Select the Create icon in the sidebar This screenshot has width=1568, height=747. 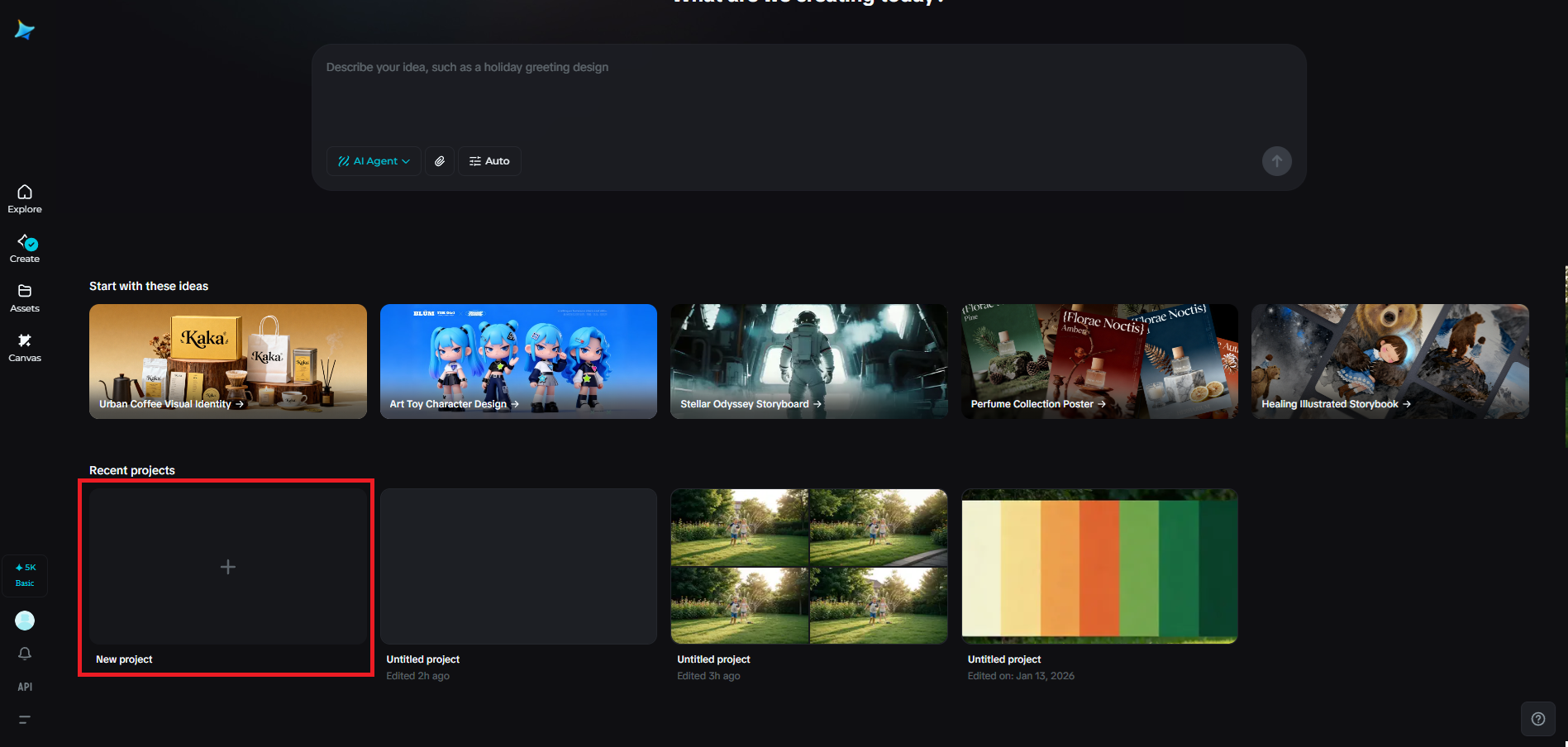24,247
